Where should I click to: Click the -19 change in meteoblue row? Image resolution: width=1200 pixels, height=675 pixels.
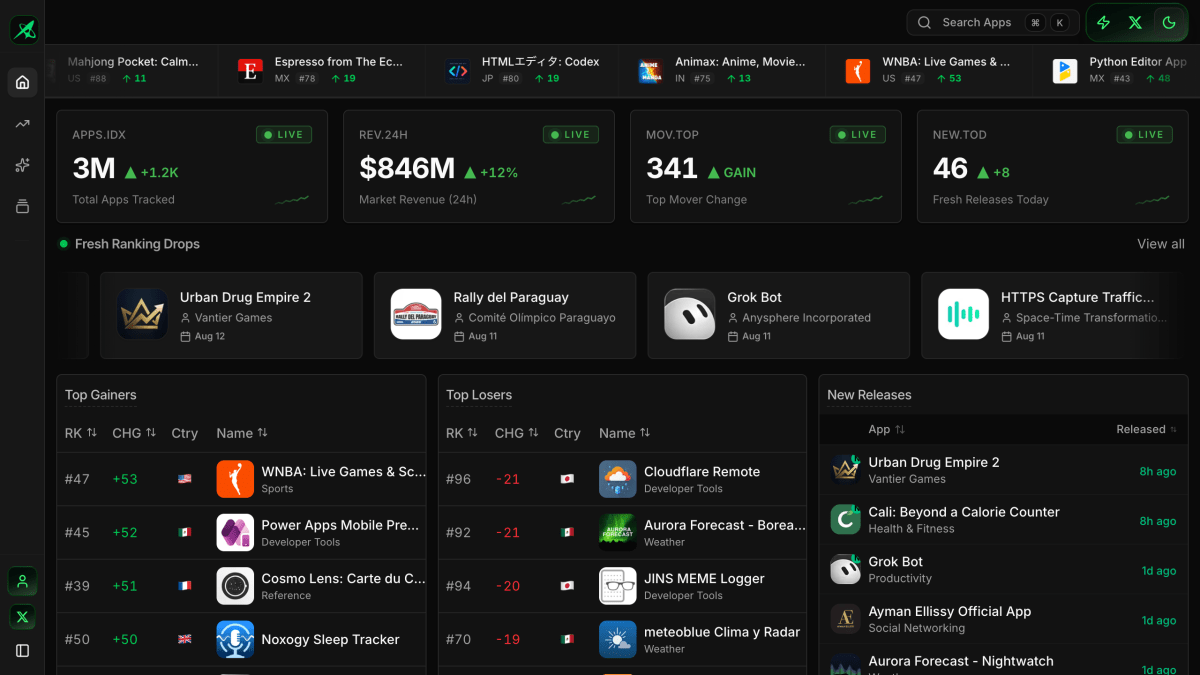[508, 639]
